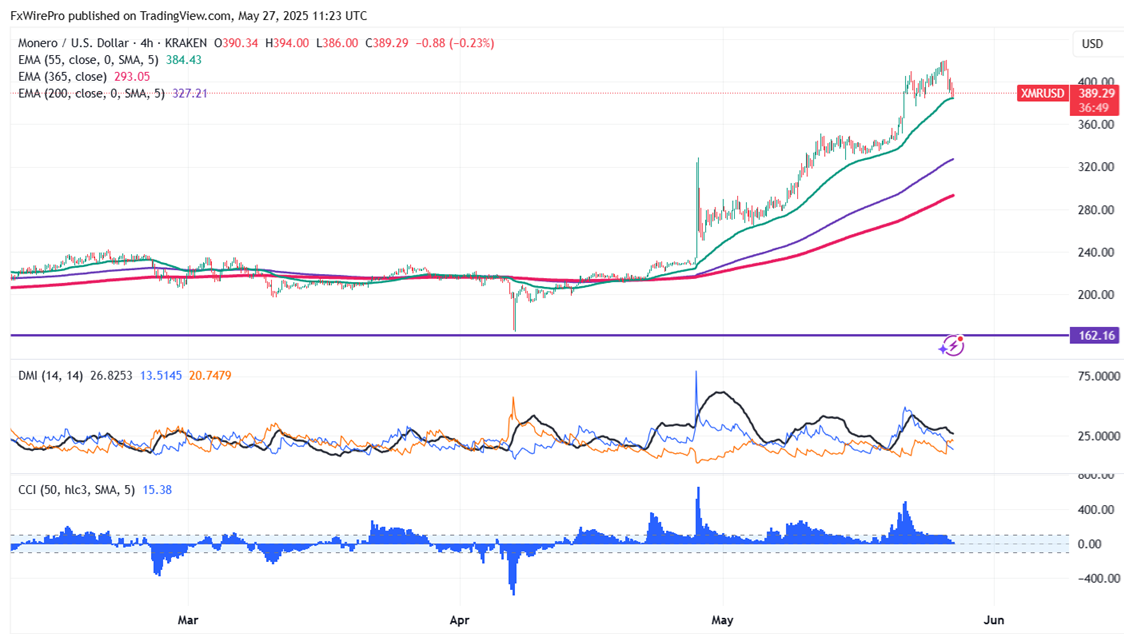Click the 200.00 price axis label
1124x634 pixels.
coord(1097,294)
